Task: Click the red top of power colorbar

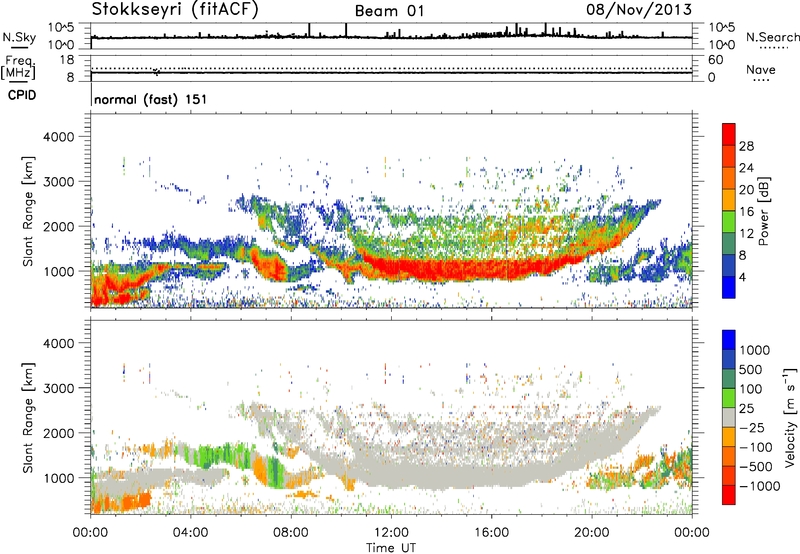Action: (x=729, y=134)
